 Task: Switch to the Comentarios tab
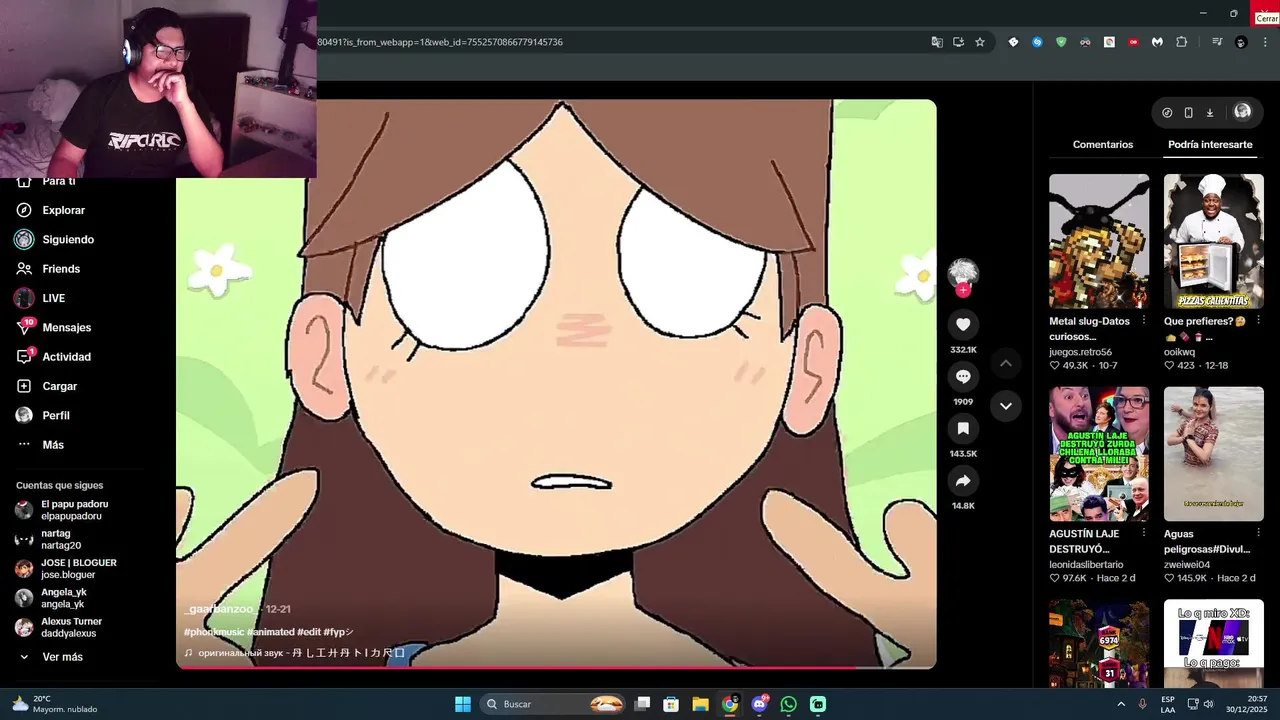1103,145
